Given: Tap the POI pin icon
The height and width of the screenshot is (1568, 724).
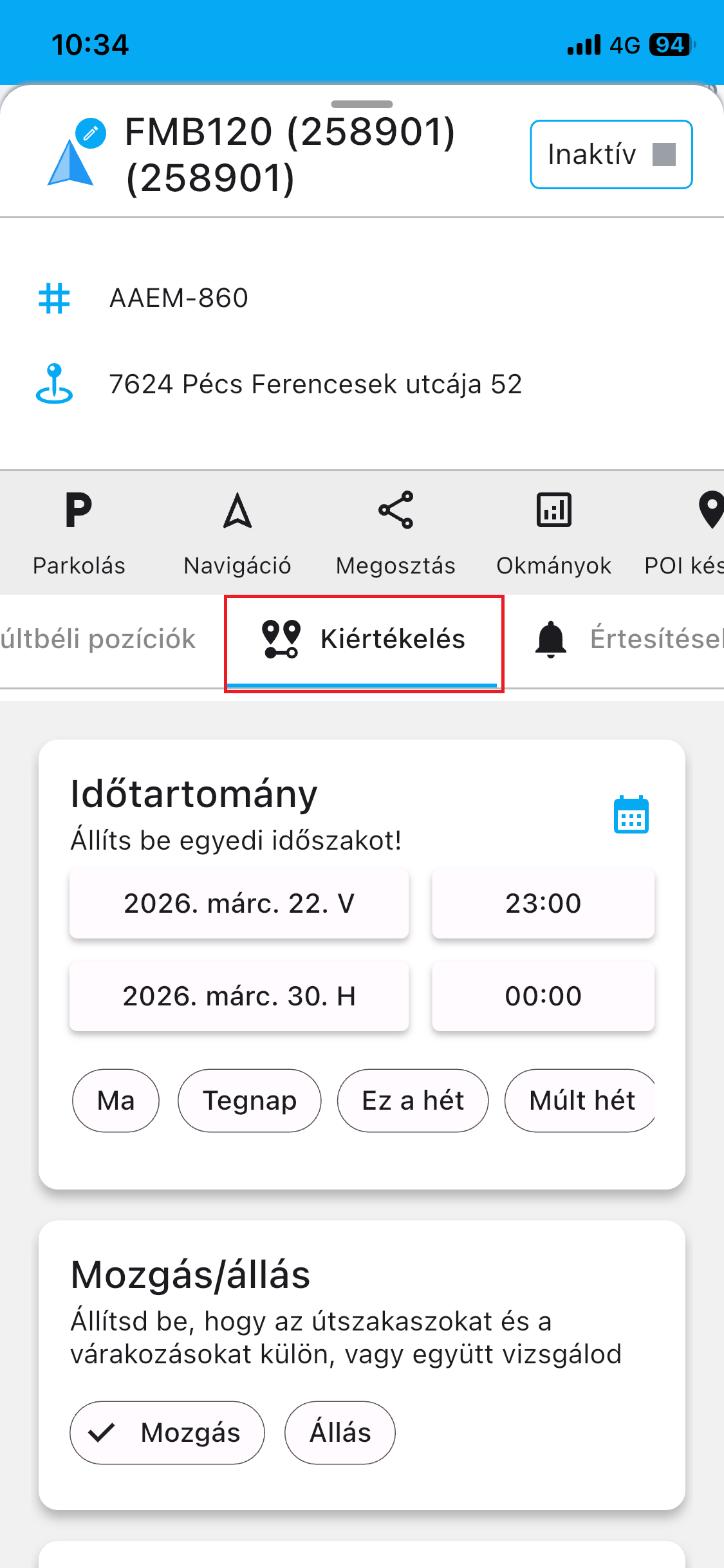Looking at the screenshot, I should pos(709,511).
